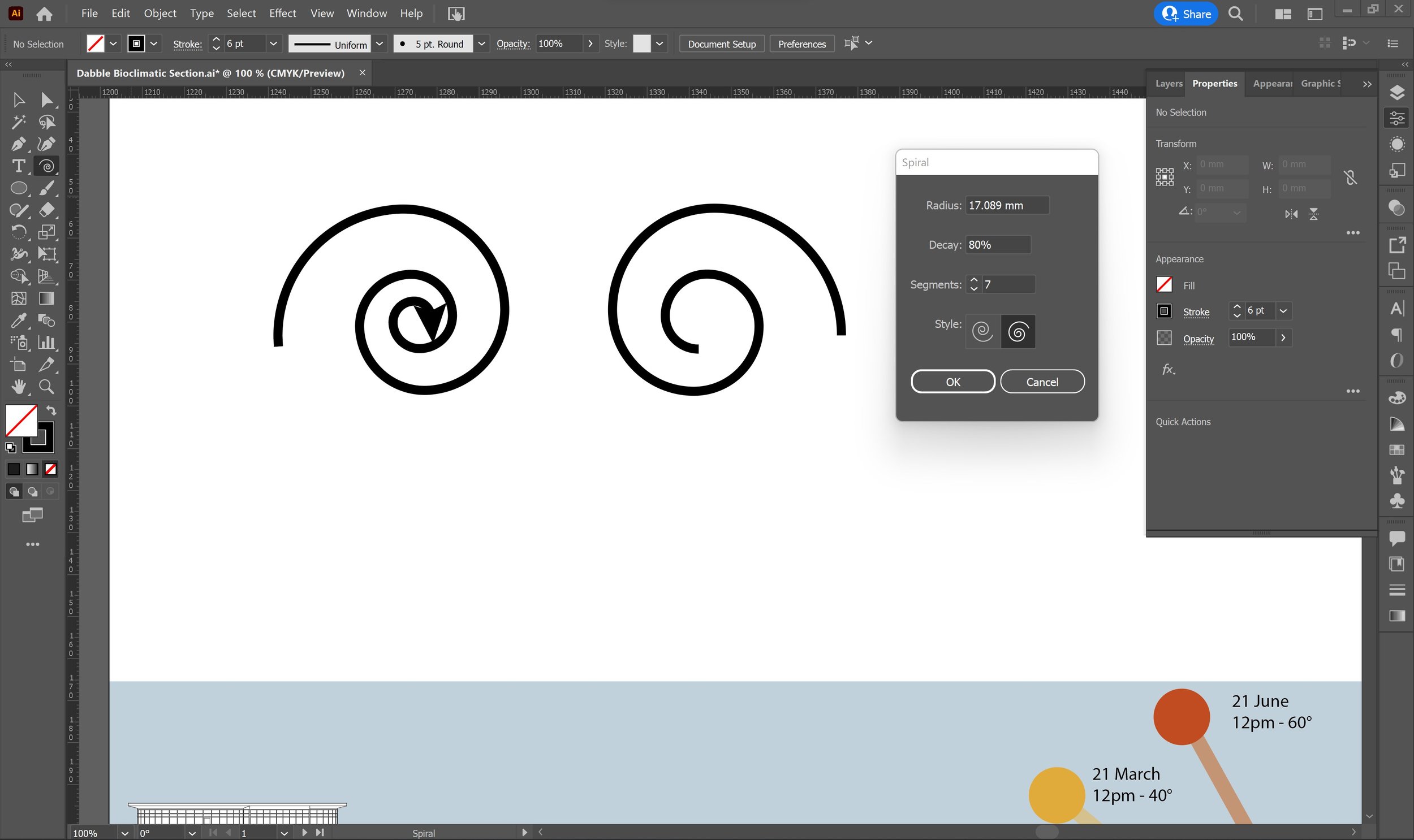Image resolution: width=1414 pixels, height=840 pixels.
Task: Edit the Decay field in Spiral dialog
Action: 998,245
